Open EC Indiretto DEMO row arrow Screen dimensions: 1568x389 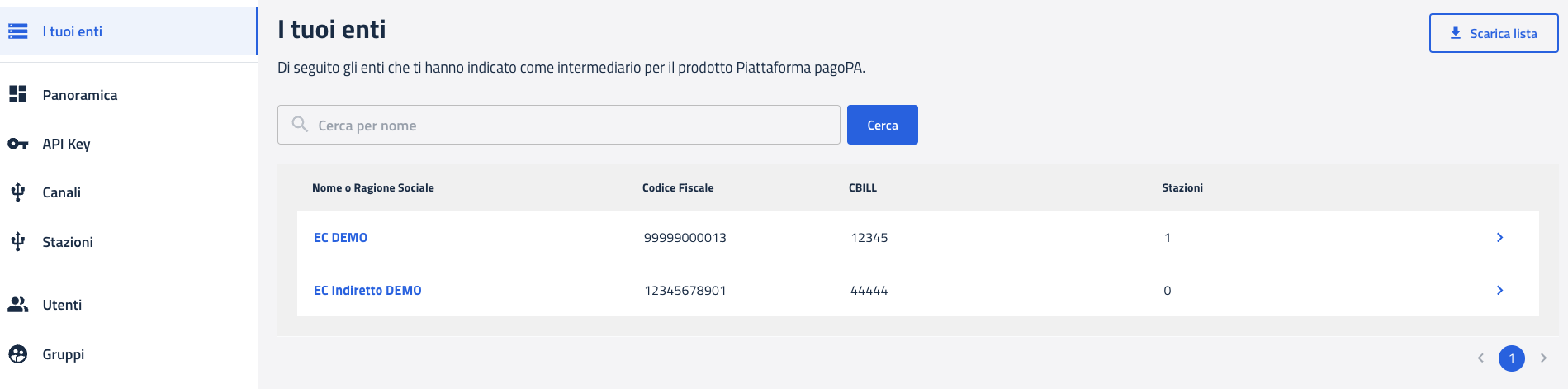(x=1499, y=291)
